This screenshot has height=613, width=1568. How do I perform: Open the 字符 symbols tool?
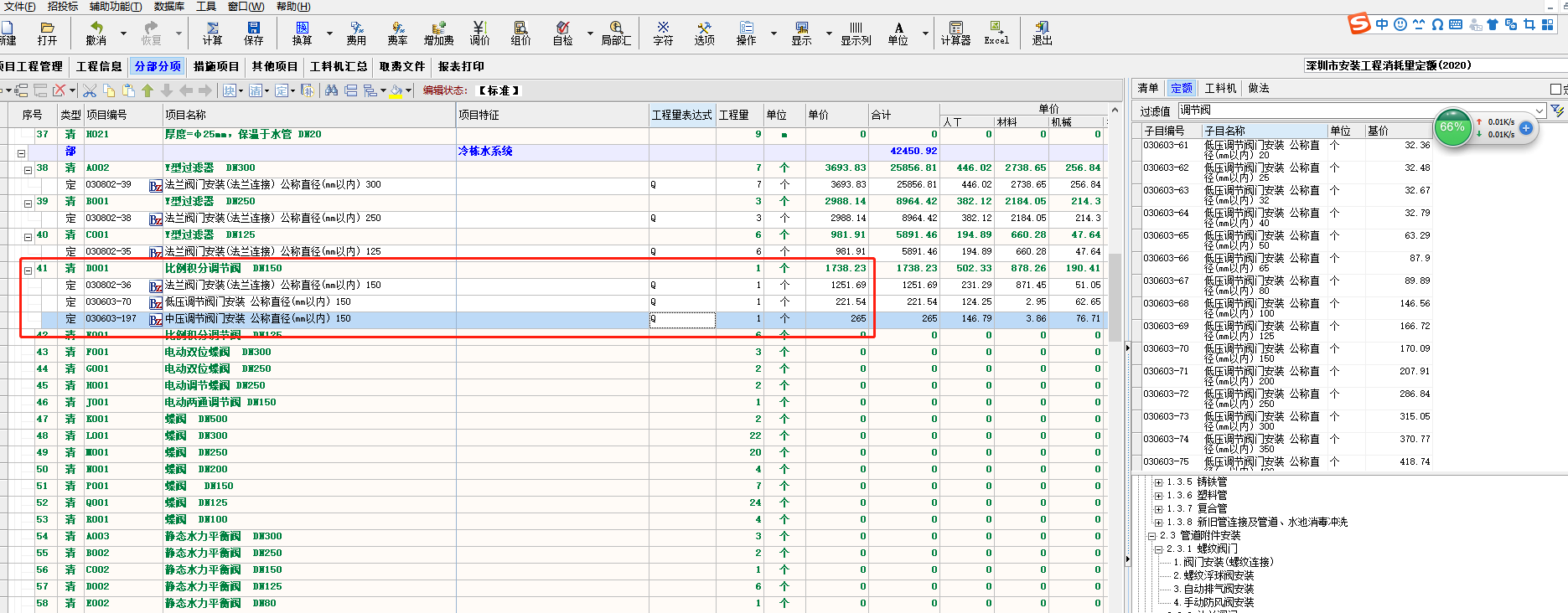[663, 33]
